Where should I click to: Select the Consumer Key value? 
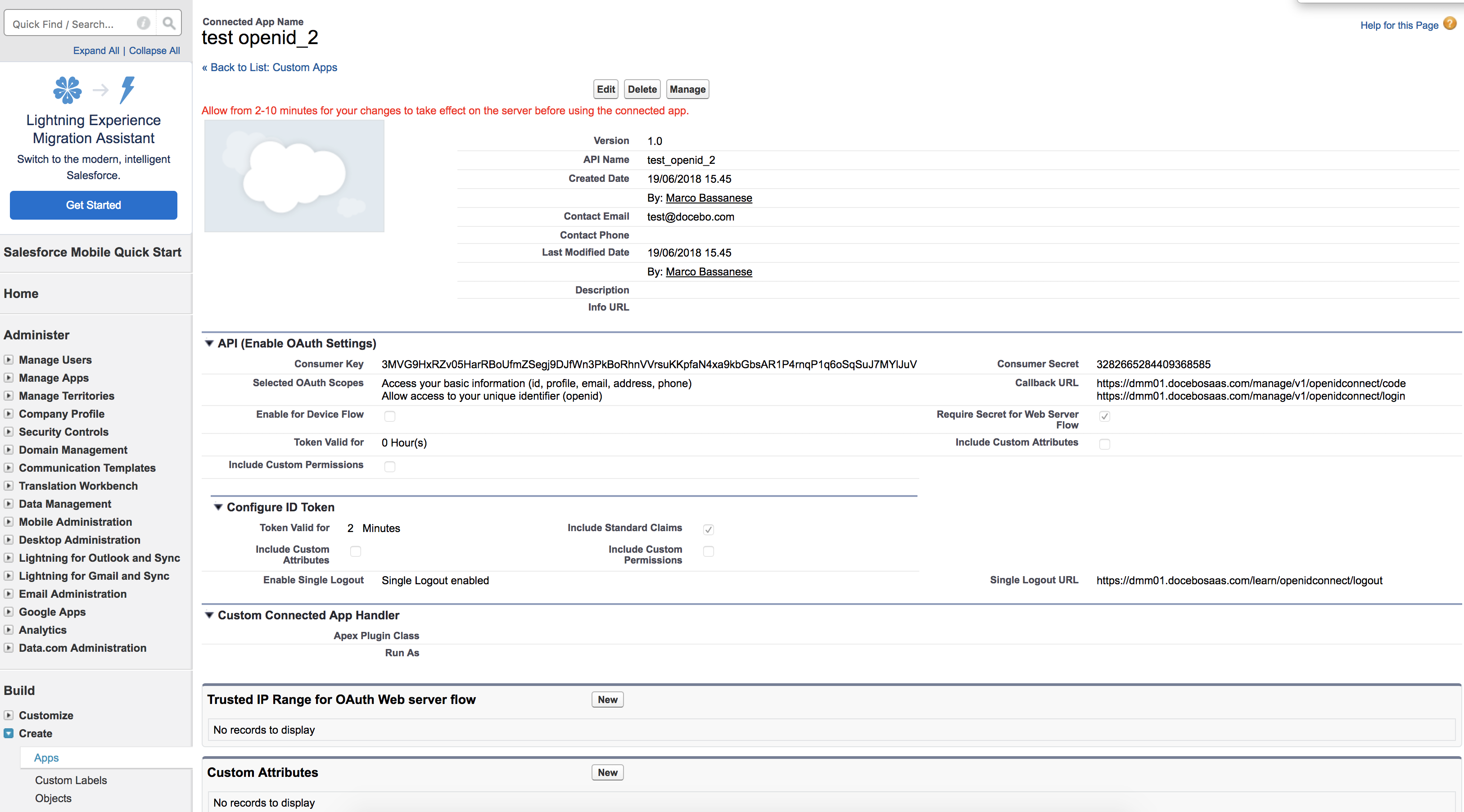click(649, 364)
